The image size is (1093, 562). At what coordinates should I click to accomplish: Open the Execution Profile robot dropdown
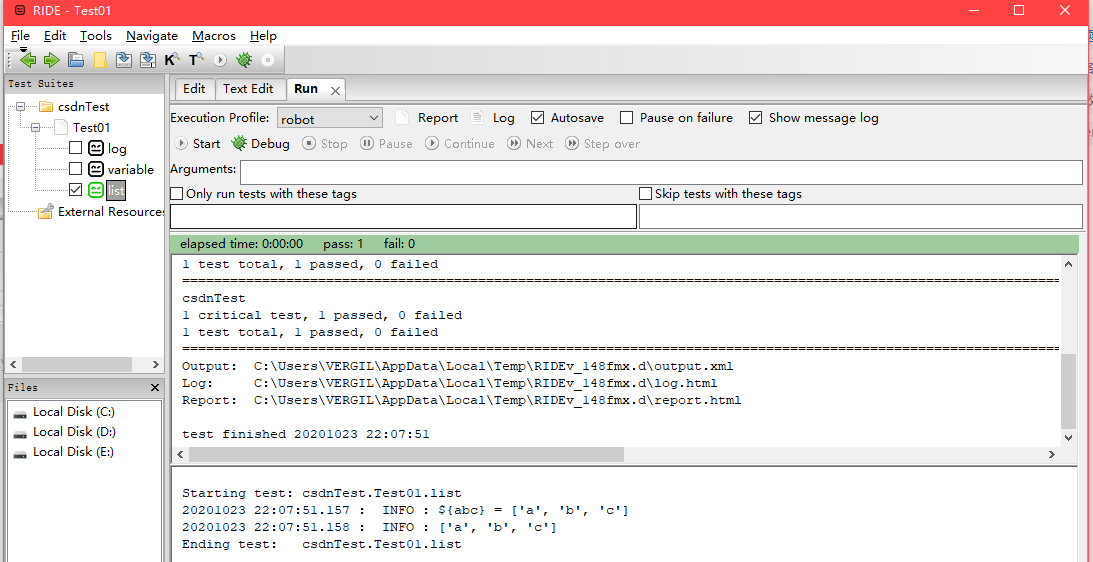(330, 118)
